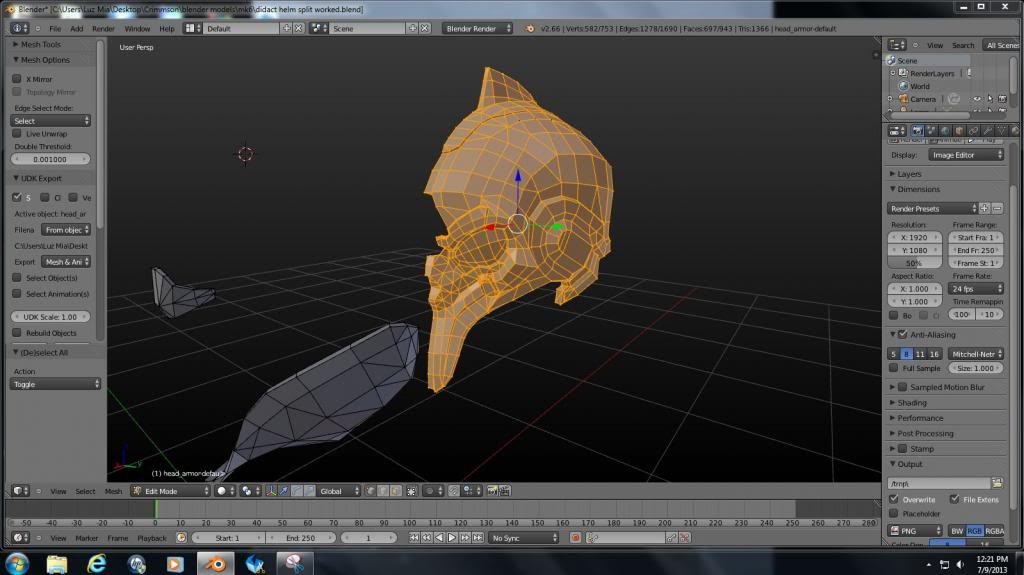Click the Blender icon in Windows taskbar
1024x575 pixels.
tap(214, 563)
